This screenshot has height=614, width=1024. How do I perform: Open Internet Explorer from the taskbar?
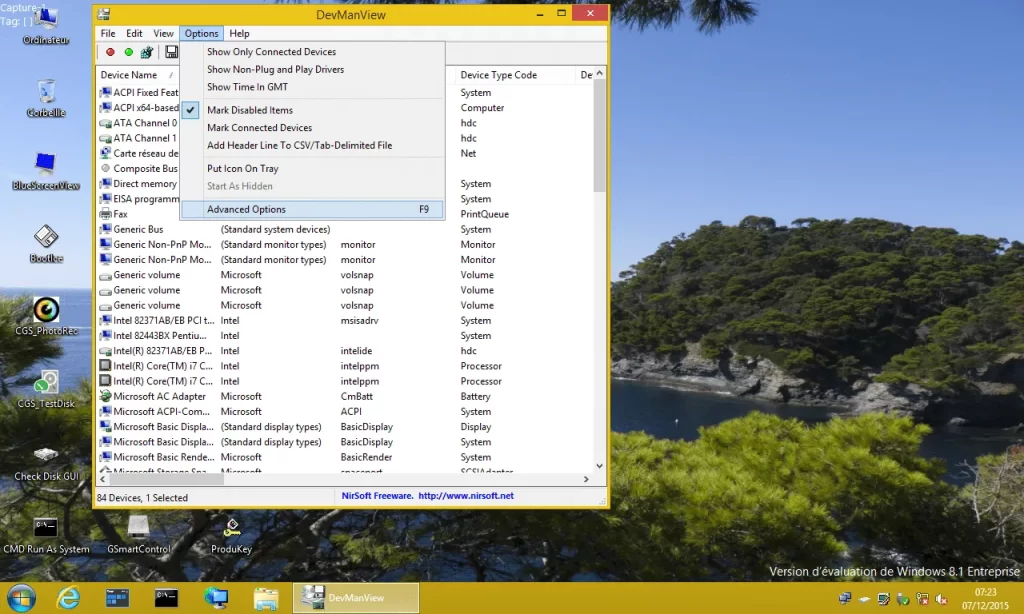pos(68,598)
